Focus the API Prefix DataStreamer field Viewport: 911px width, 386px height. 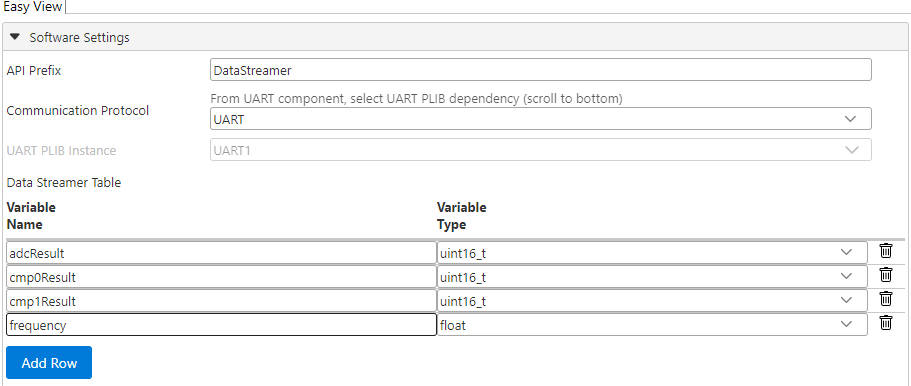pos(540,70)
